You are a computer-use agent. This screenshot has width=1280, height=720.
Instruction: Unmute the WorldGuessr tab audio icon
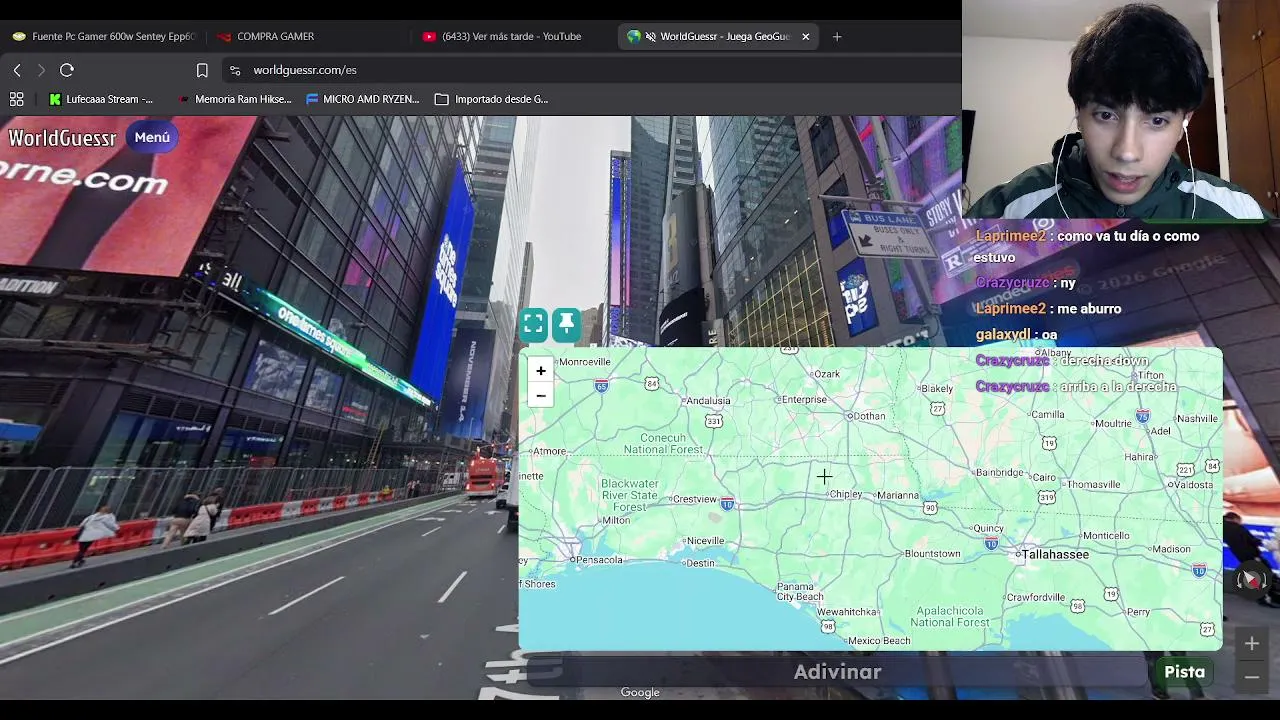pyautogui.click(x=651, y=36)
